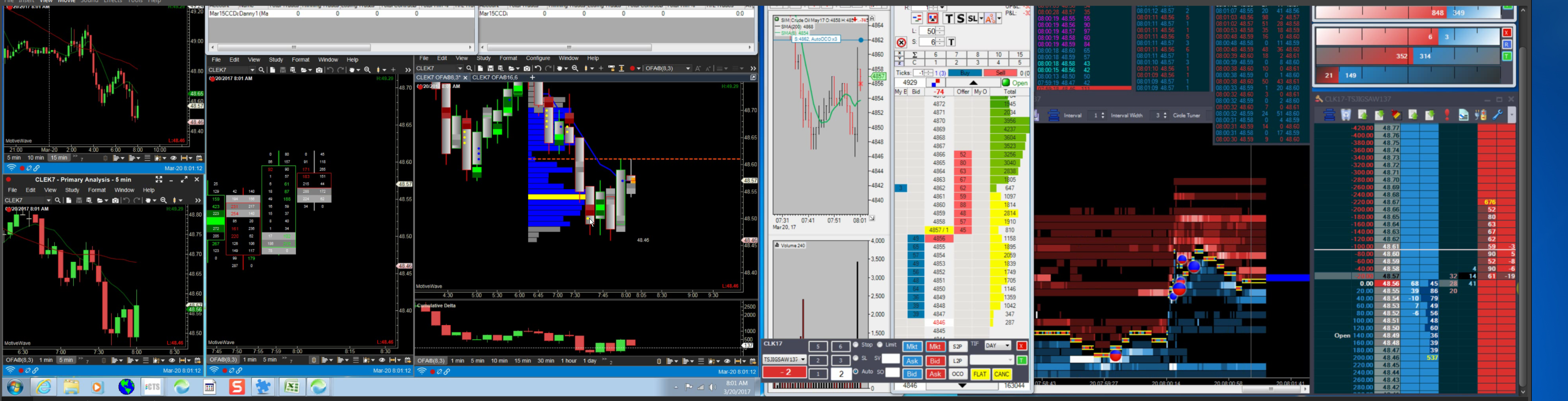Click the large T button above the L field

click(949, 19)
